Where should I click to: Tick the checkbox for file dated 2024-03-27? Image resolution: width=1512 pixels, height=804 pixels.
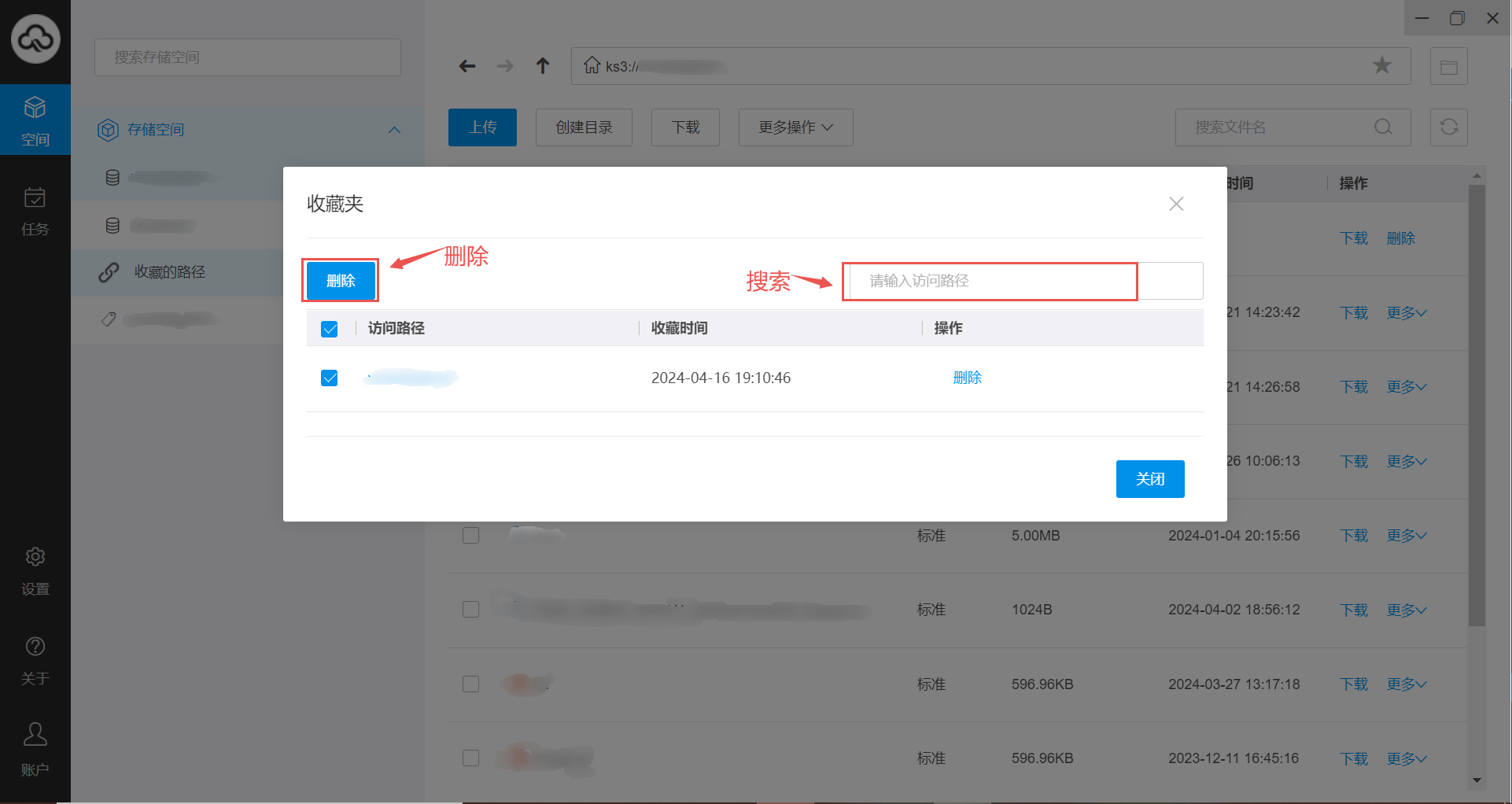tap(471, 684)
